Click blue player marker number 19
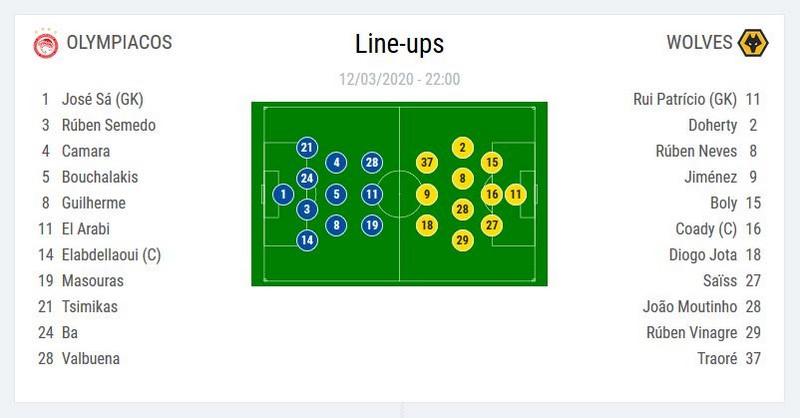 point(372,225)
